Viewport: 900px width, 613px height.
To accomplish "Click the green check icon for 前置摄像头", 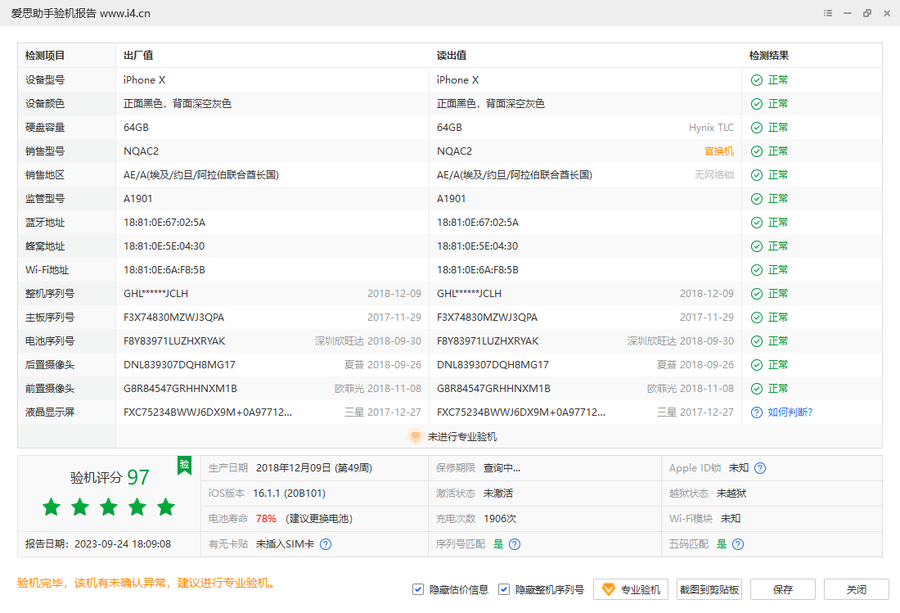I will (x=757, y=389).
